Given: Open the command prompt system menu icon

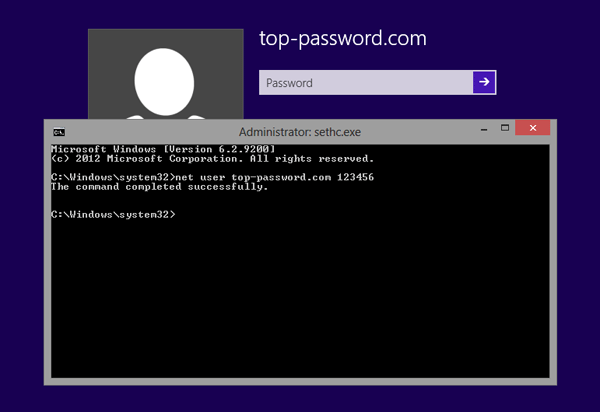Looking at the screenshot, I should 59,132.
